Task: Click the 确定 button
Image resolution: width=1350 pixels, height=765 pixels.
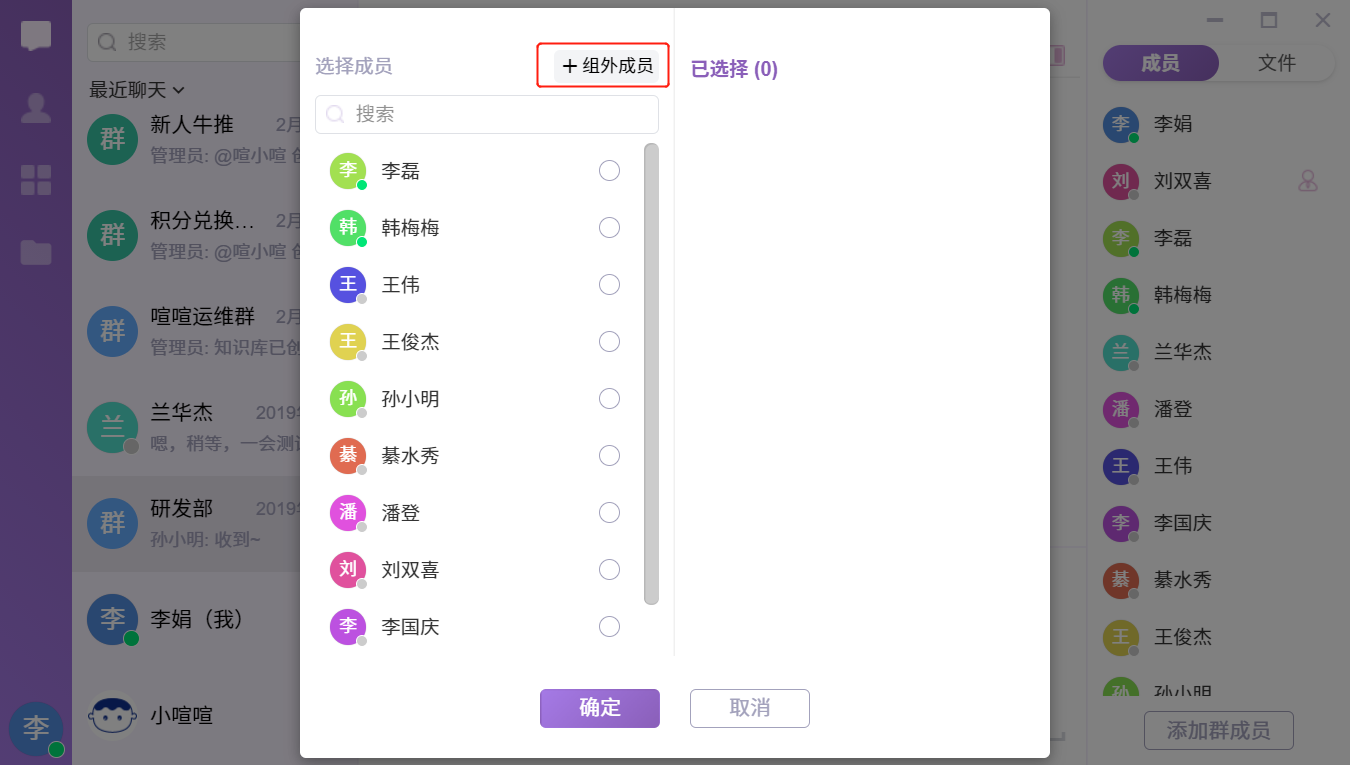Action: click(x=600, y=708)
